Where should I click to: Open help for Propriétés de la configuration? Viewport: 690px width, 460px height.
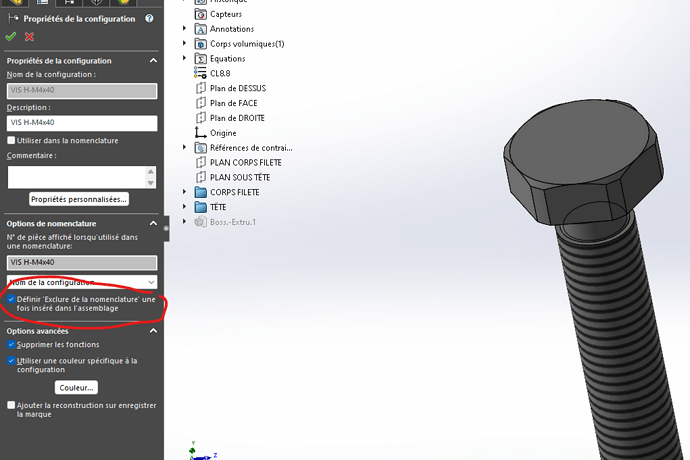(x=149, y=18)
